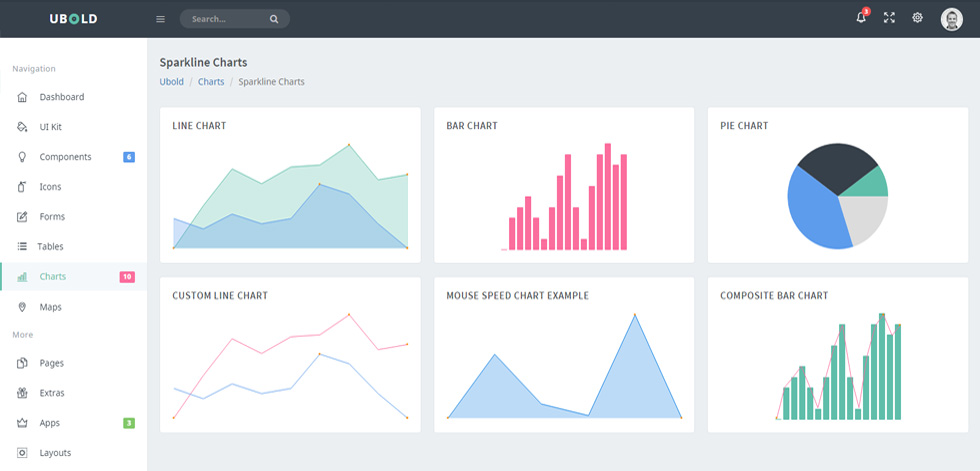Click the Extras gift icon
Screen dimensions: 980x471
[x=22, y=393]
